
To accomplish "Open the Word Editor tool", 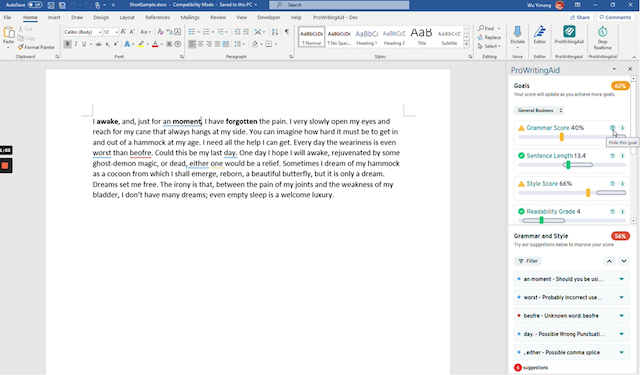I will (x=540, y=36).
